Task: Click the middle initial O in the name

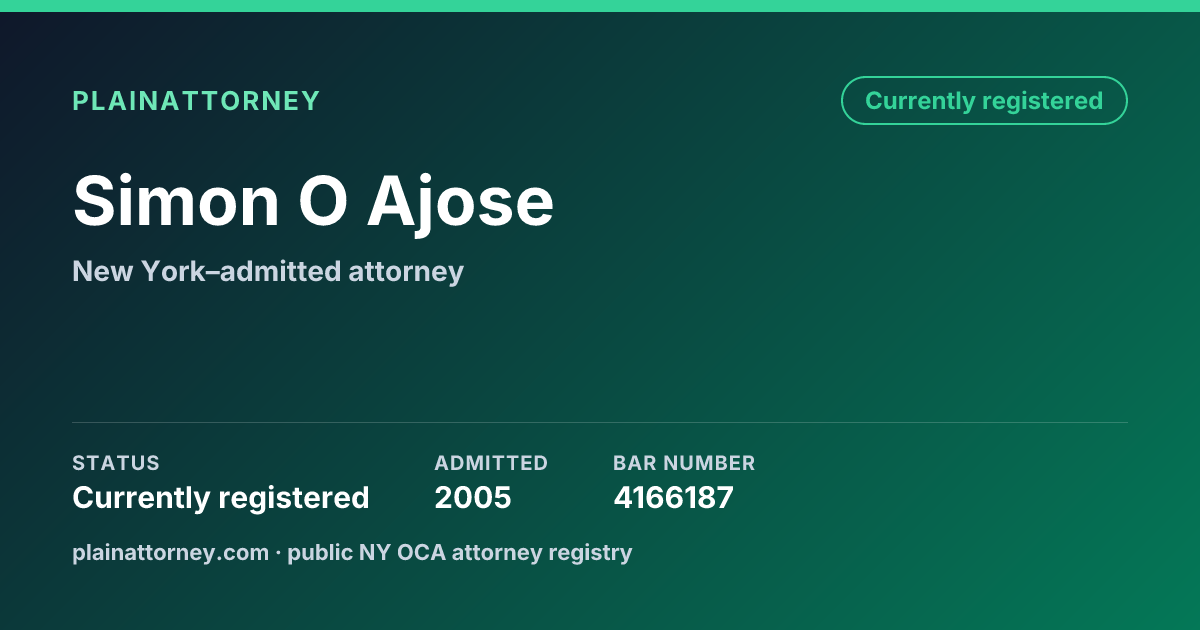Action: 323,200
